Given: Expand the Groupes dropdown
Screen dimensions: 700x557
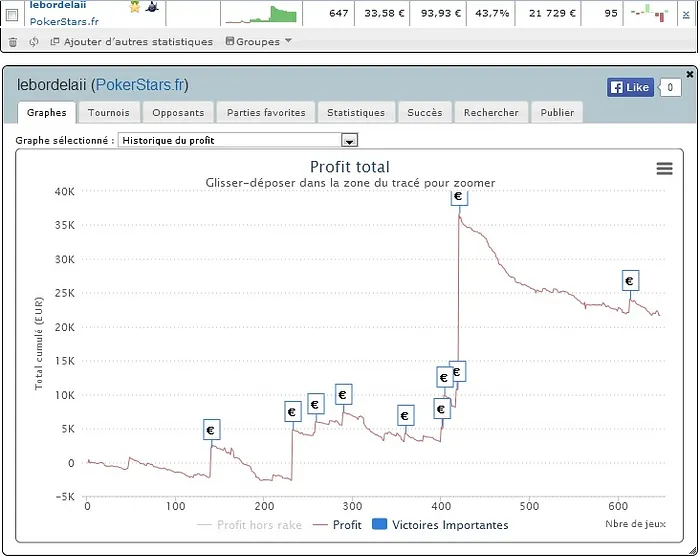Looking at the screenshot, I should (x=259, y=42).
